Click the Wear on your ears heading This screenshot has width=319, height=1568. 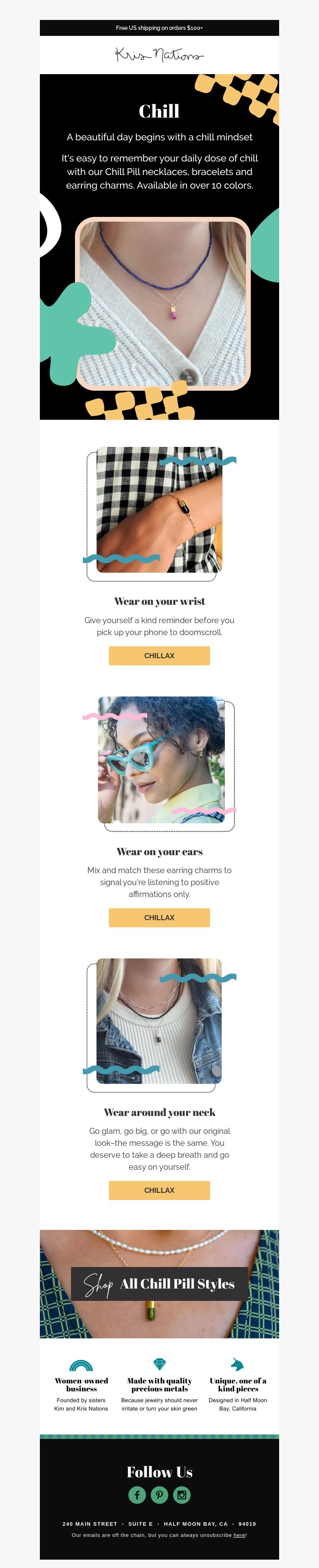(159, 852)
